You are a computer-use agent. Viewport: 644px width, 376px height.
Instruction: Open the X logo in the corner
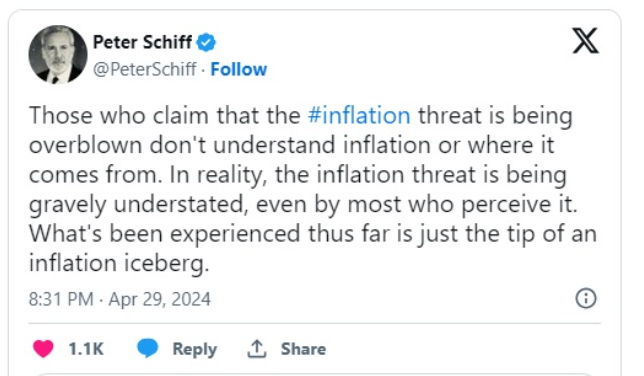586,41
